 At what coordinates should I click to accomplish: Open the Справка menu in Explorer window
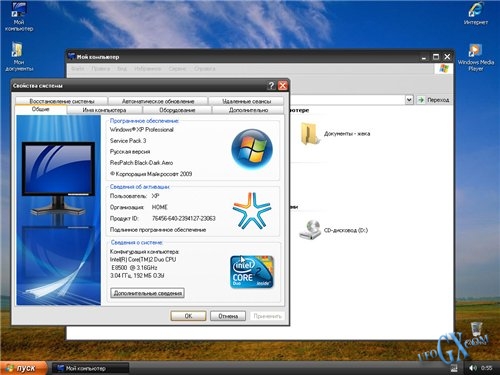pos(205,69)
